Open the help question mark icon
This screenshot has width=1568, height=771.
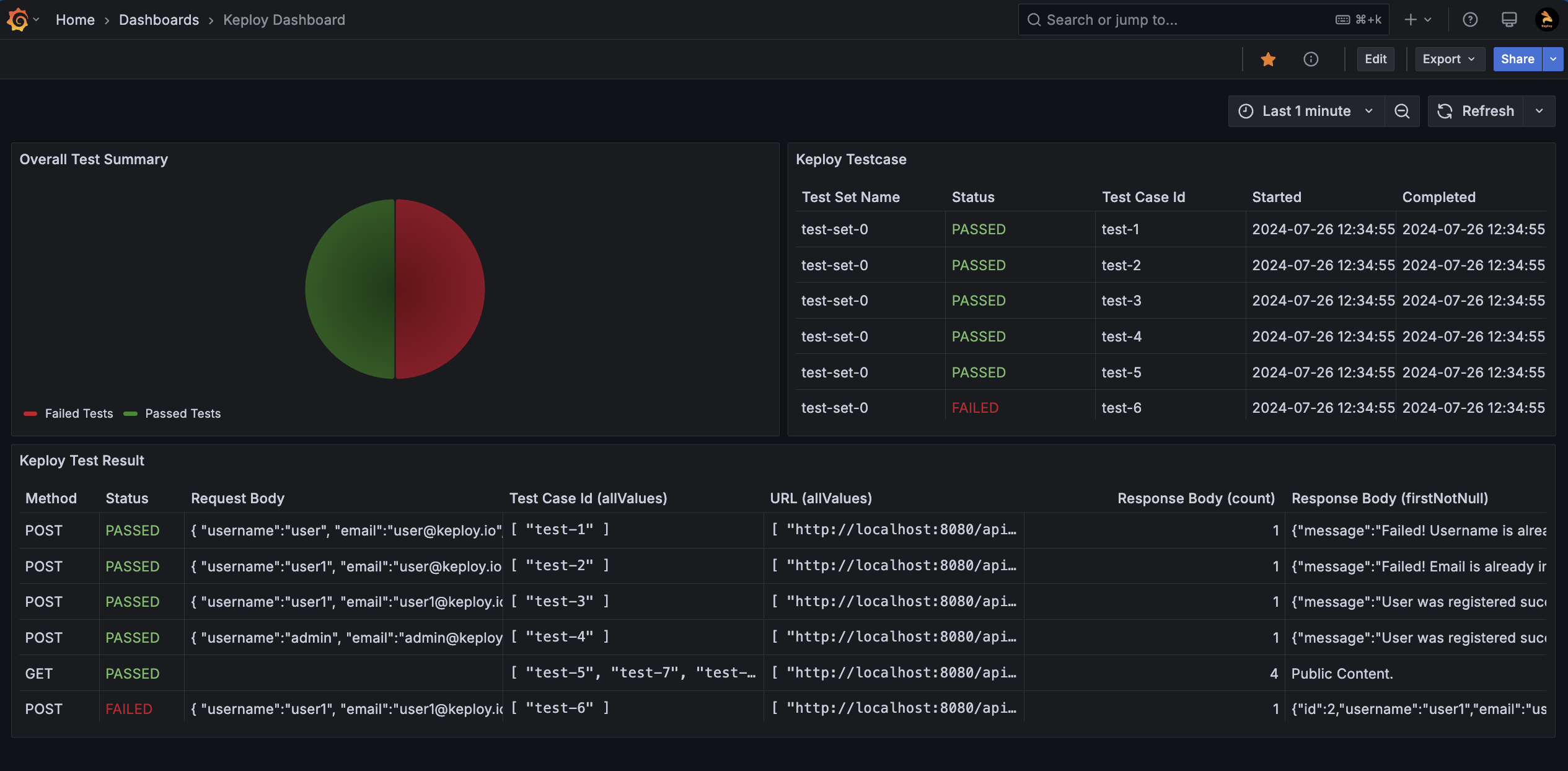(x=1470, y=20)
